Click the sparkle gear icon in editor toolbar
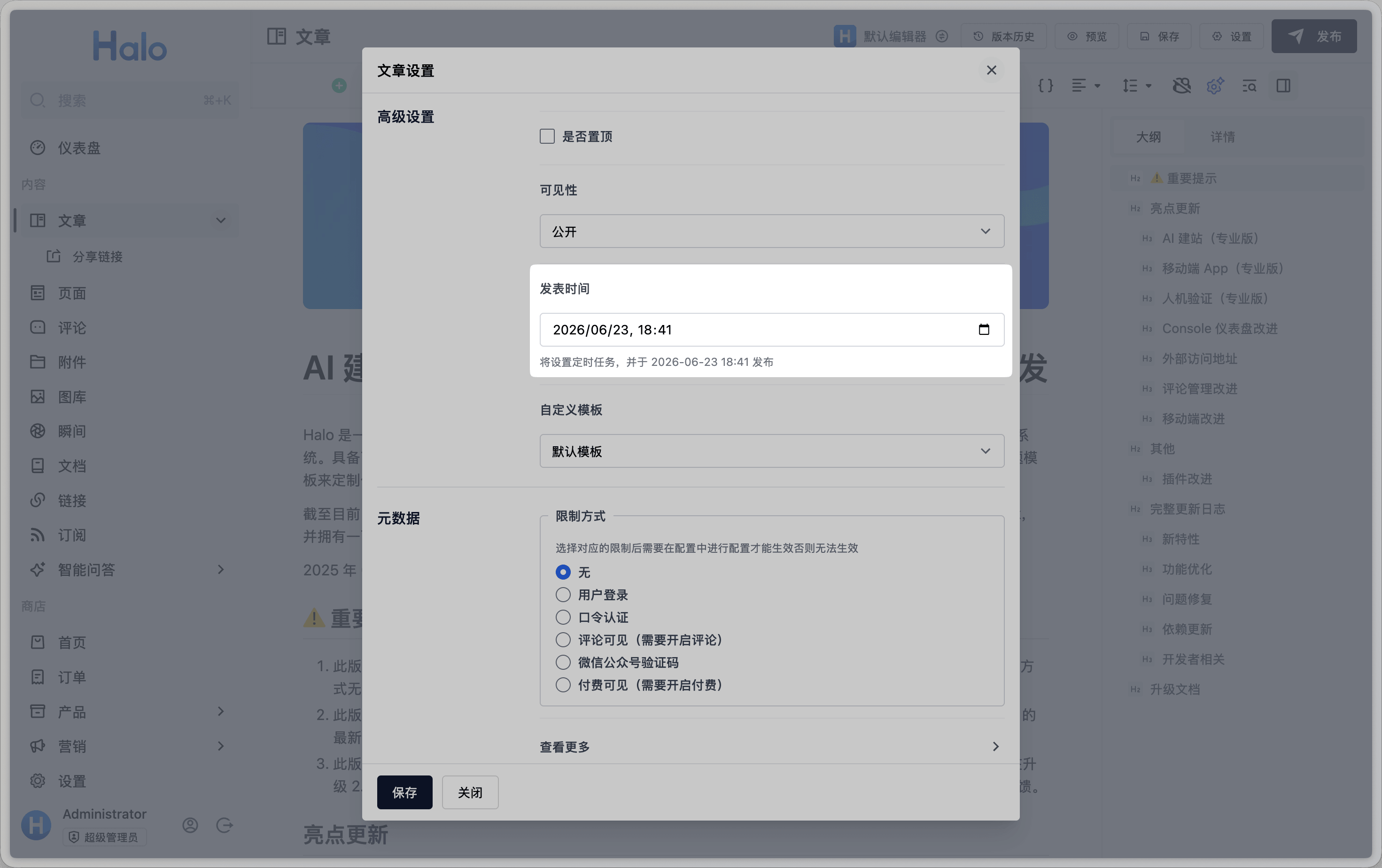Image resolution: width=1382 pixels, height=868 pixels. (x=1215, y=85)
